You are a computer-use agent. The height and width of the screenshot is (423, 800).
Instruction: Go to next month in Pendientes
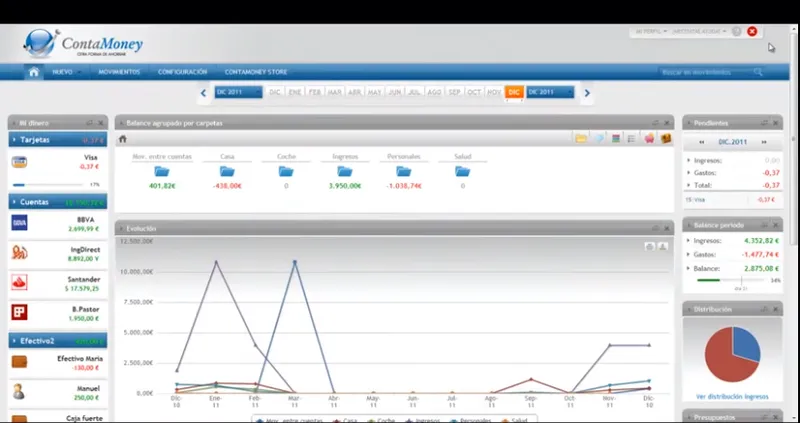coord(764,142)
